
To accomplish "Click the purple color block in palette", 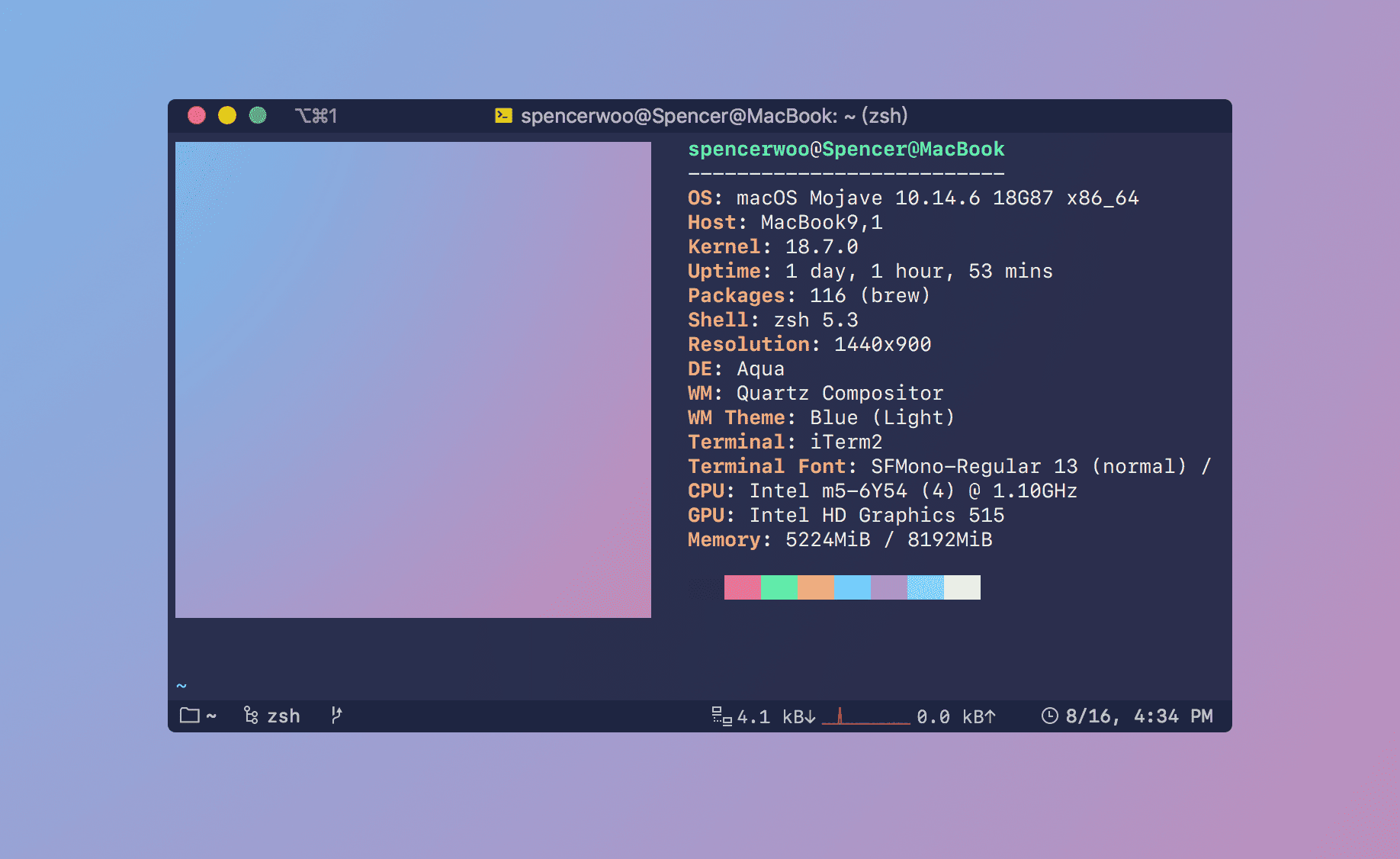I will [889, 587].
